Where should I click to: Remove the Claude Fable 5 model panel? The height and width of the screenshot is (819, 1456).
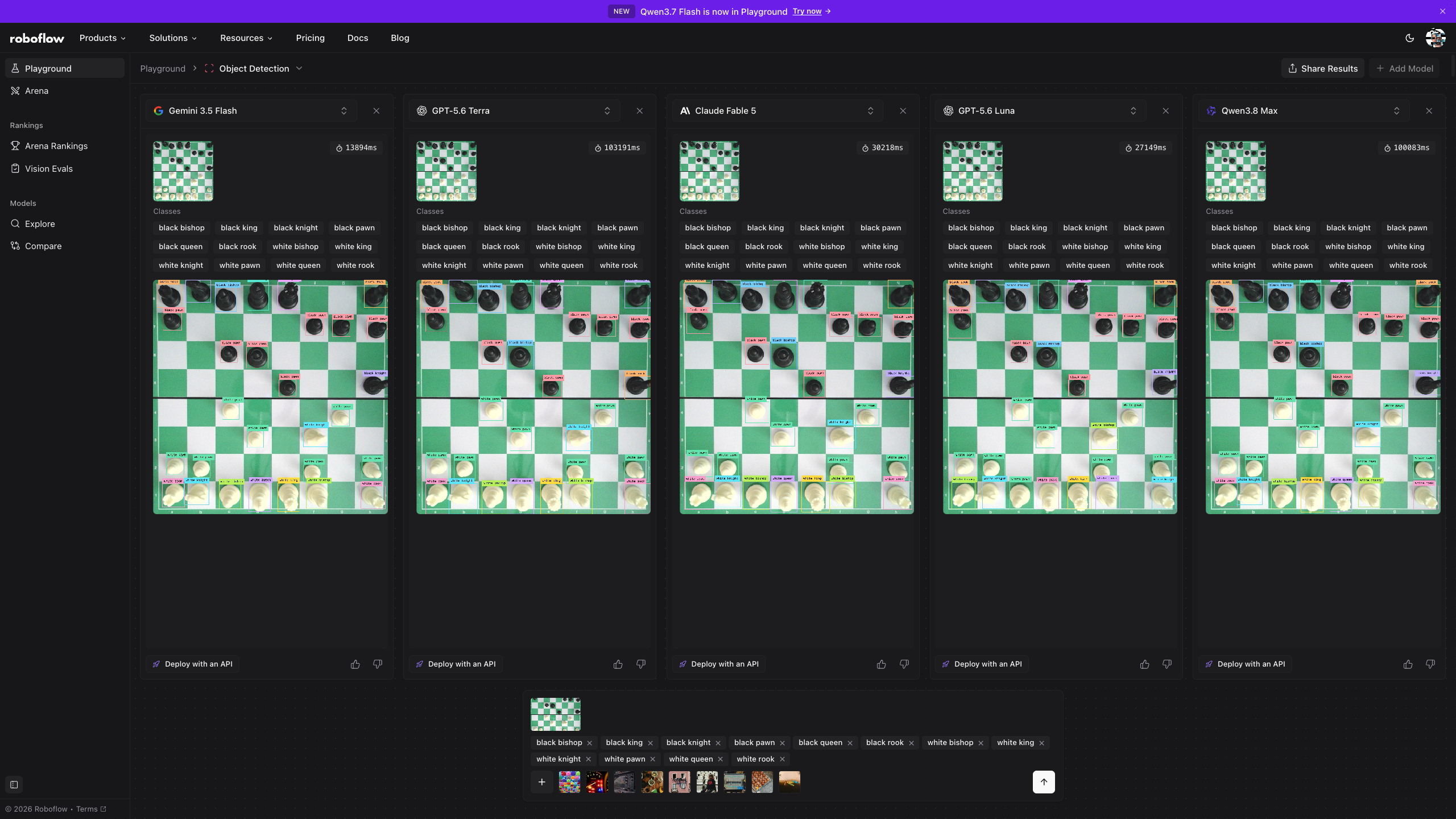(903, 111)
